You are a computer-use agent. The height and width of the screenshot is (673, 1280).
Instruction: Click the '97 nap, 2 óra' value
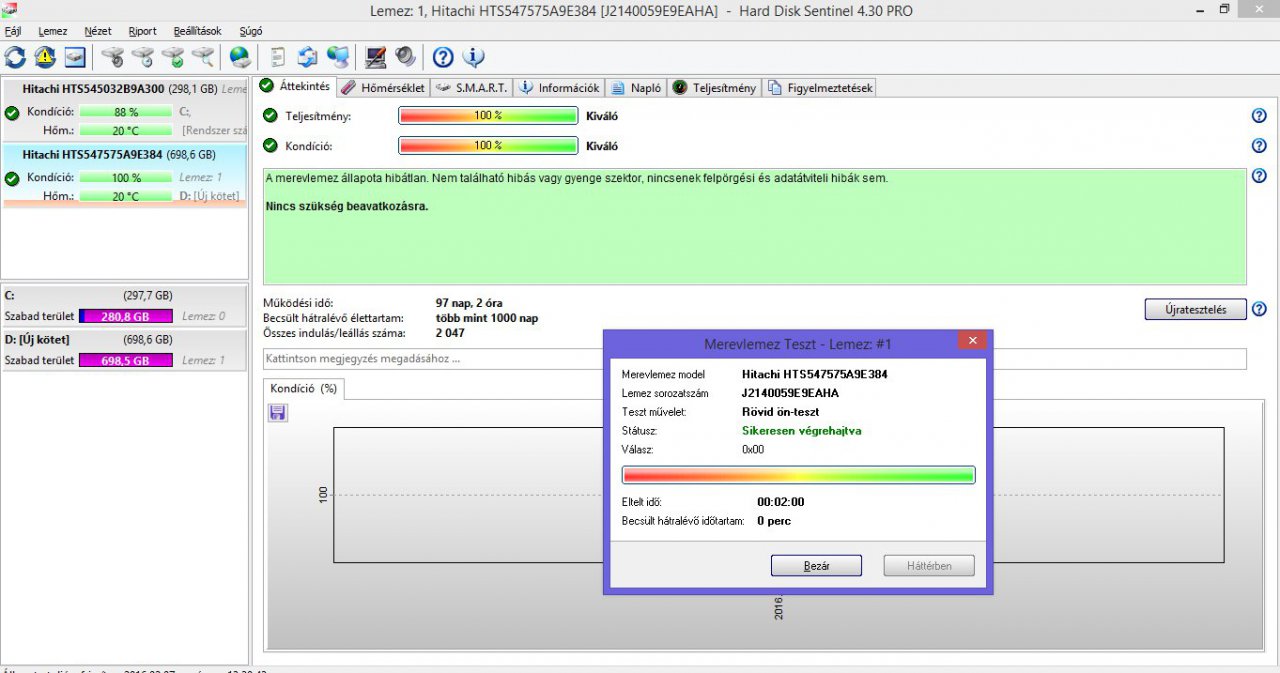tap(470, 303)
